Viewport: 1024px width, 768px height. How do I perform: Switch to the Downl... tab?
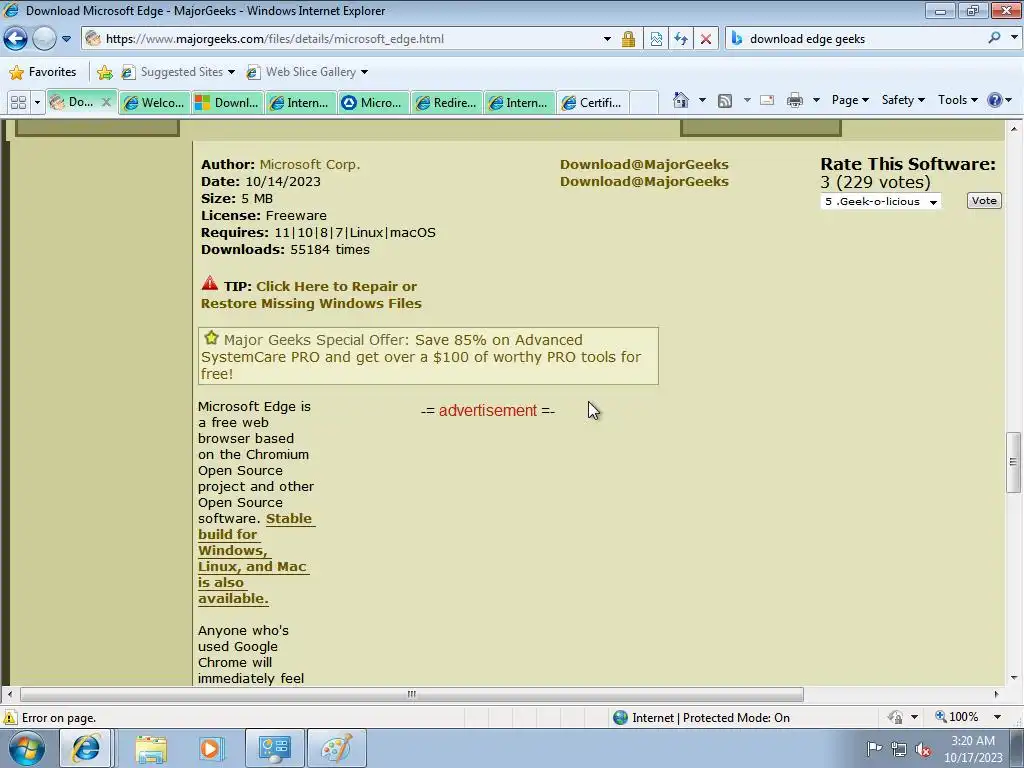228,103
